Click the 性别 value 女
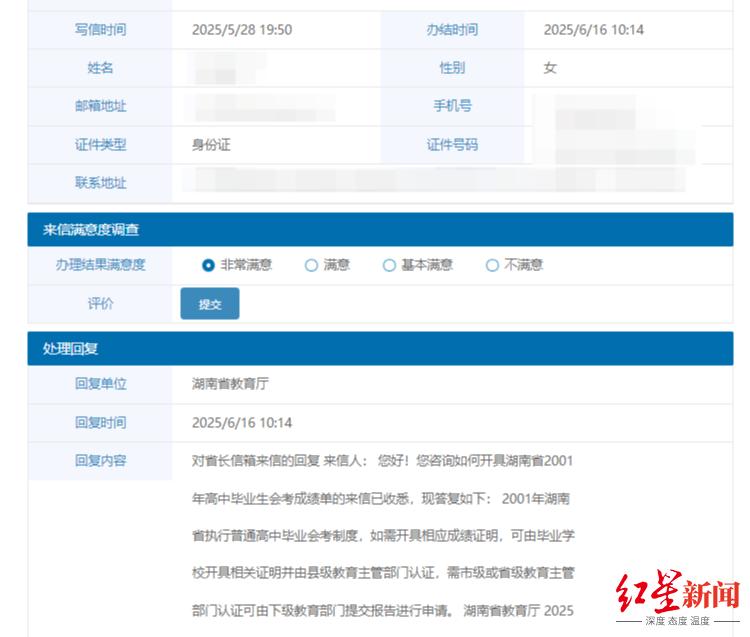 point(550,68)
